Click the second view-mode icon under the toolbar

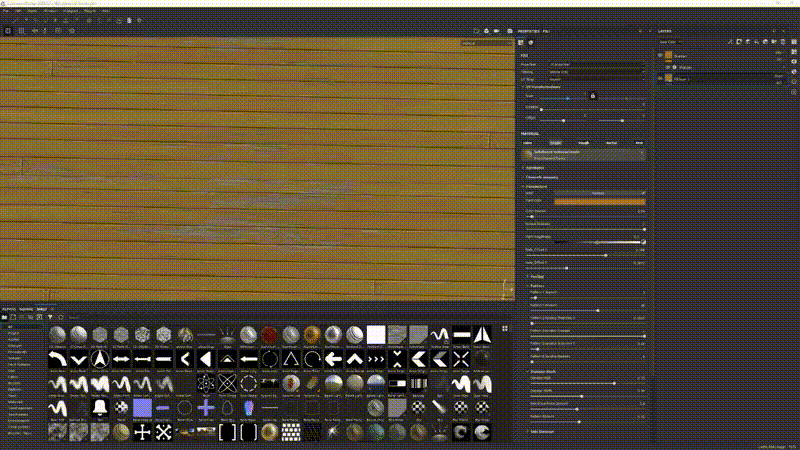point(21,31)
